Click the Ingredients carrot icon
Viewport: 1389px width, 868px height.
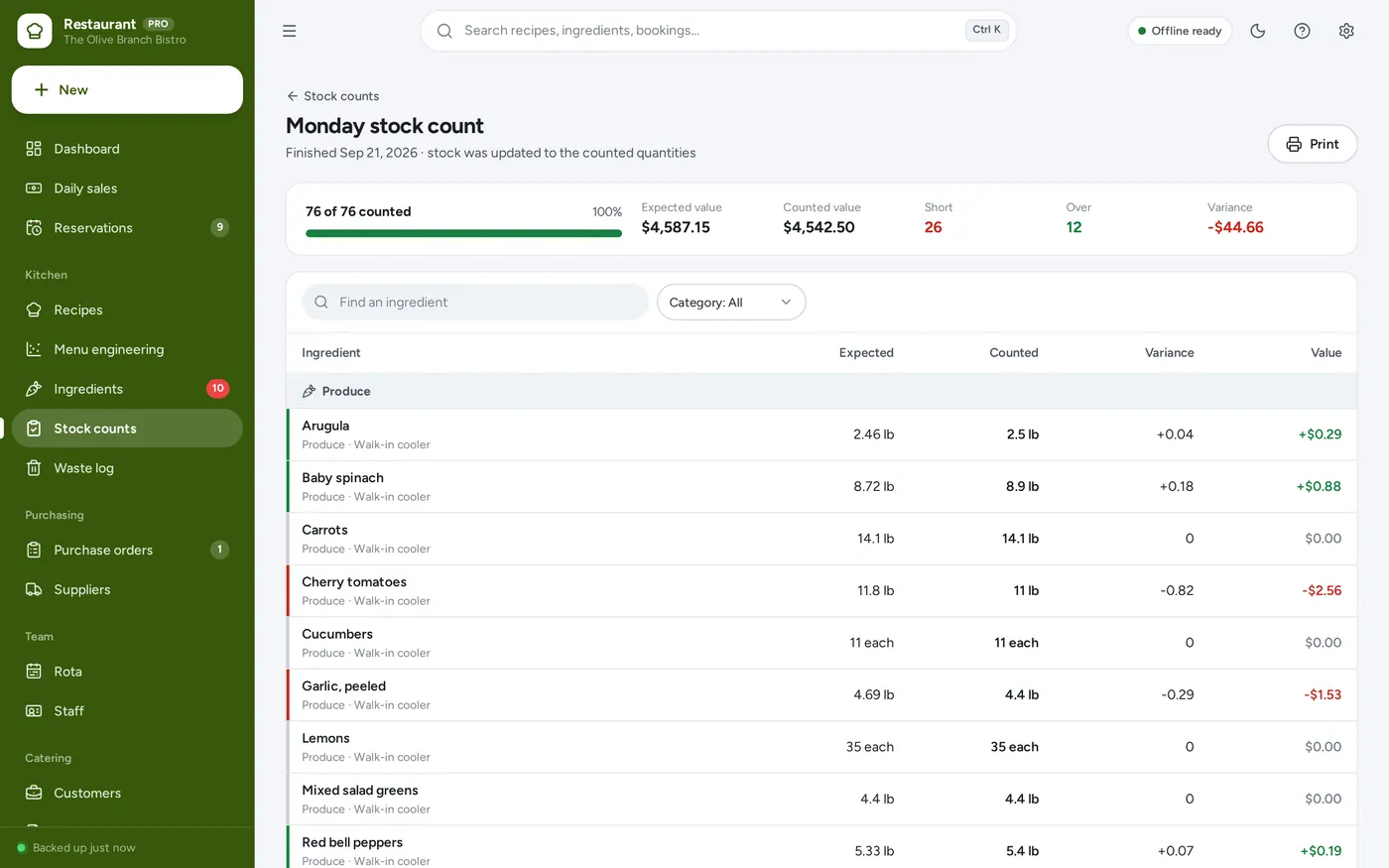34,389
